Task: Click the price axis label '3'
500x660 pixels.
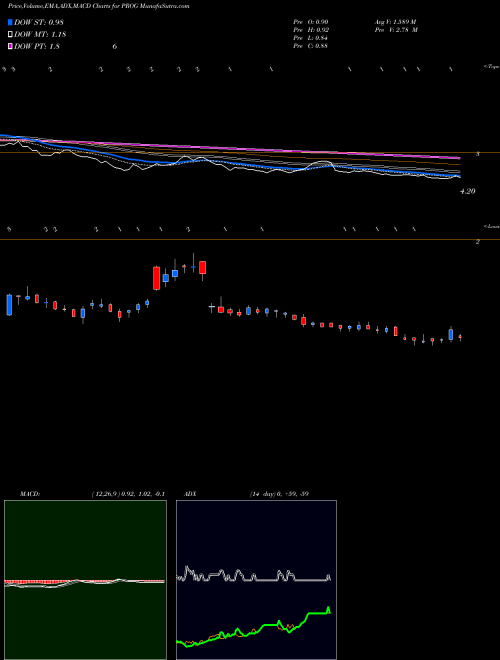Action: (478, 154)
